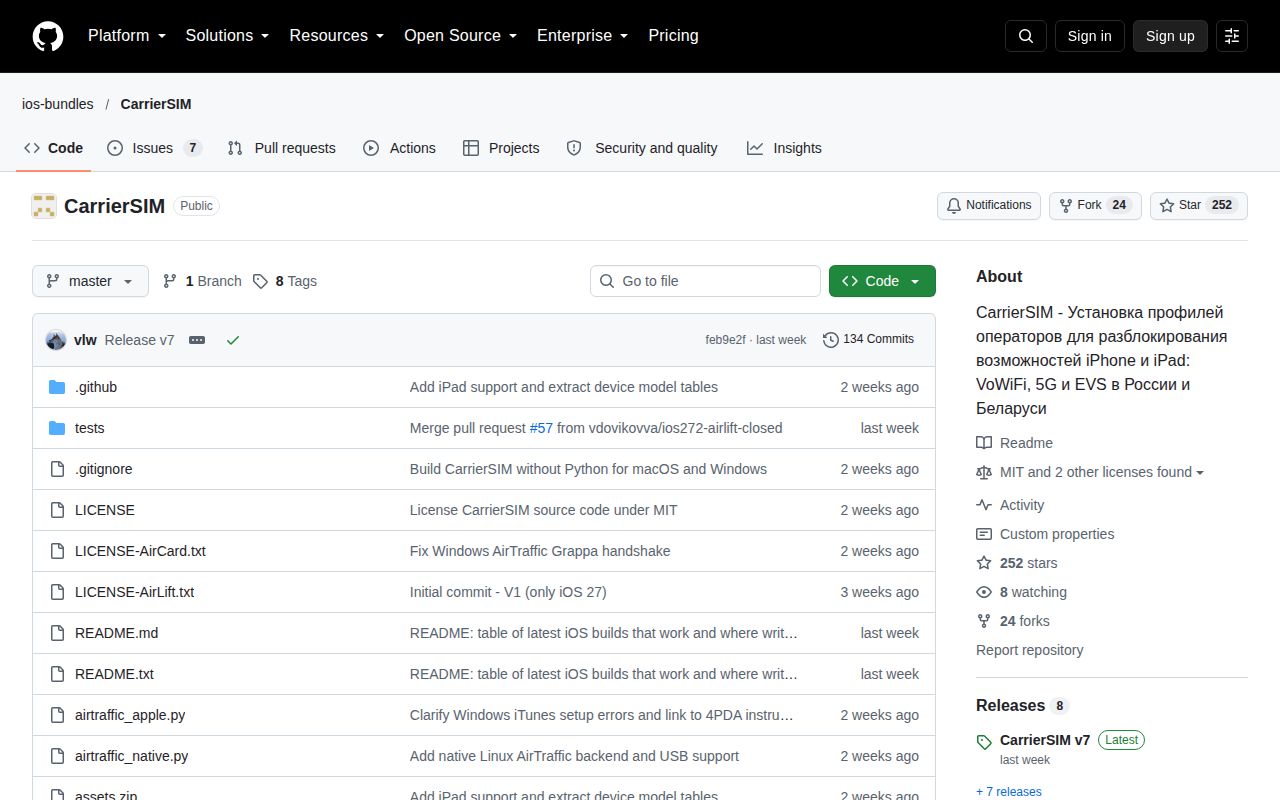
Task: Click the bell Notifications button
Action: click(x=989, y=205)
